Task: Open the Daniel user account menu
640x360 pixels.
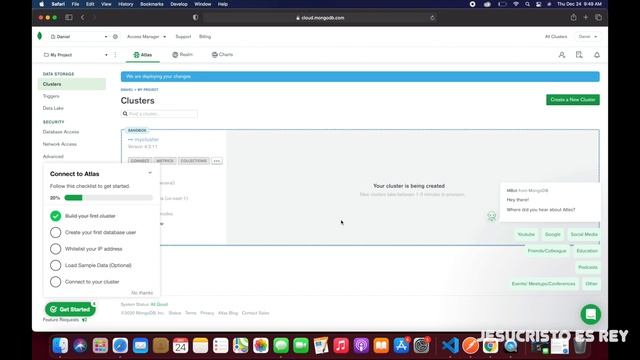Action: 588,37
